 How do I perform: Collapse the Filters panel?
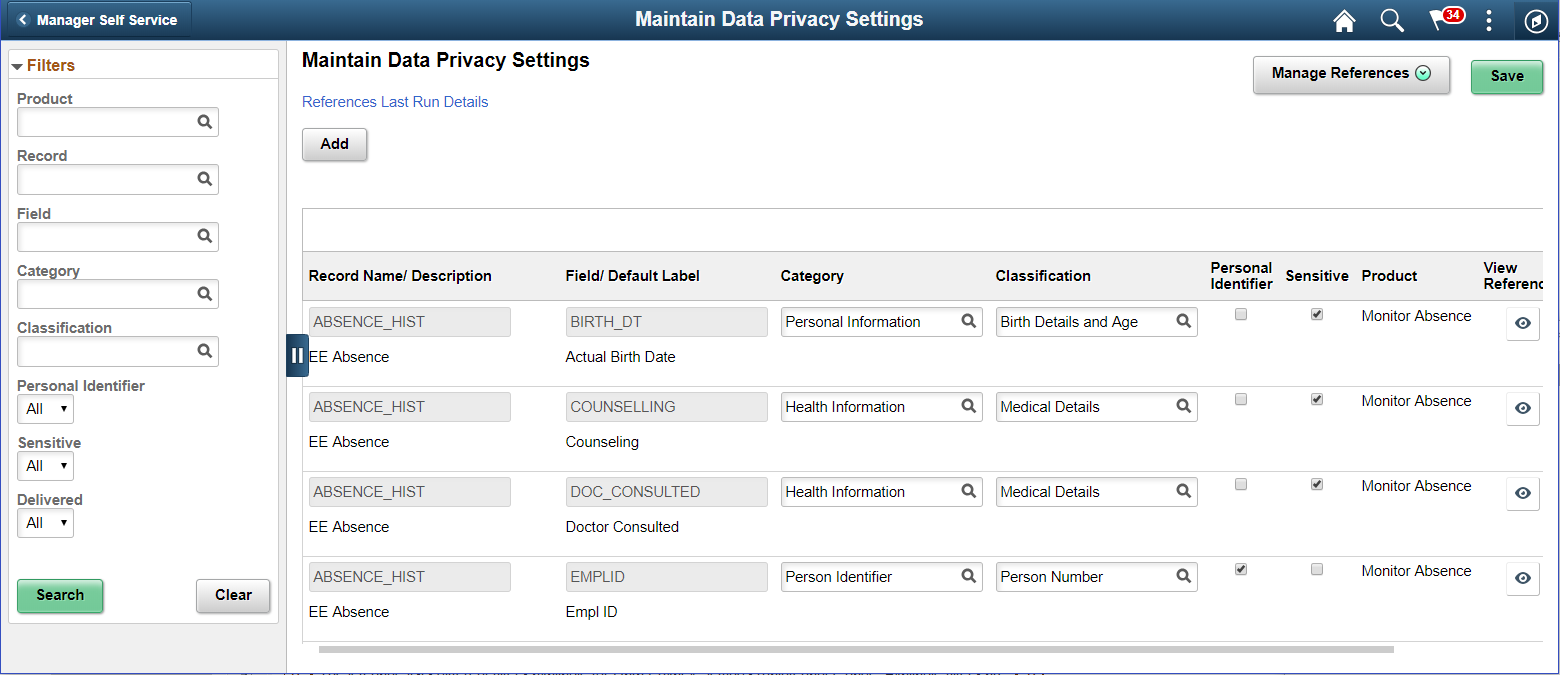coord(17,64)
